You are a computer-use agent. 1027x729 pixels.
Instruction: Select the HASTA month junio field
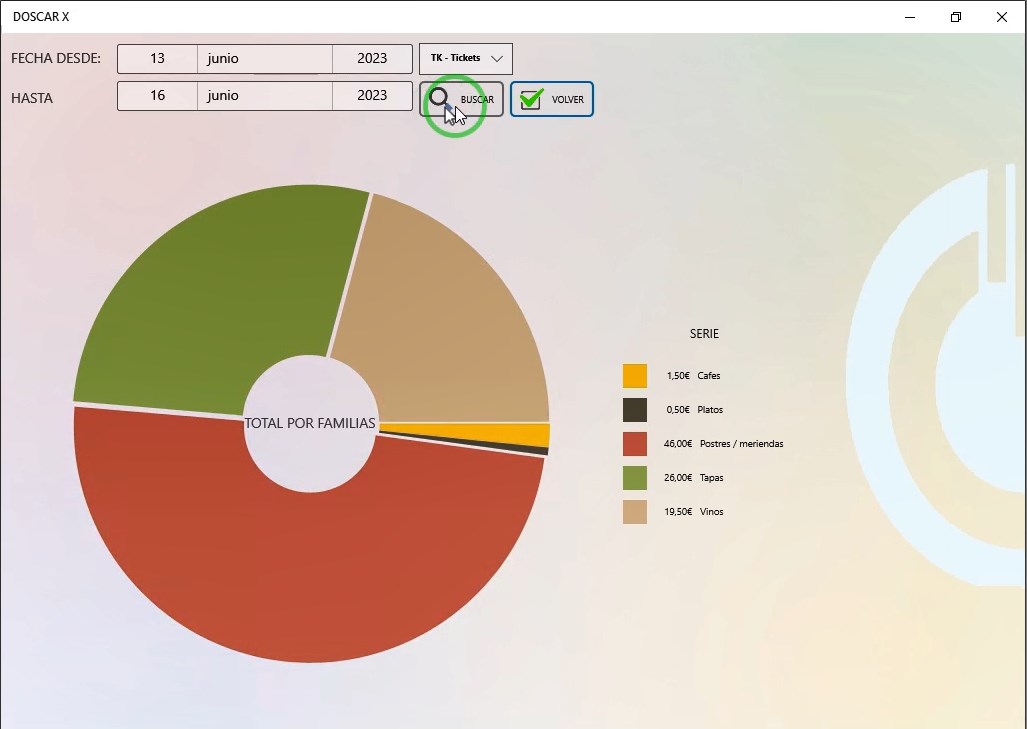tap(265, 96)
